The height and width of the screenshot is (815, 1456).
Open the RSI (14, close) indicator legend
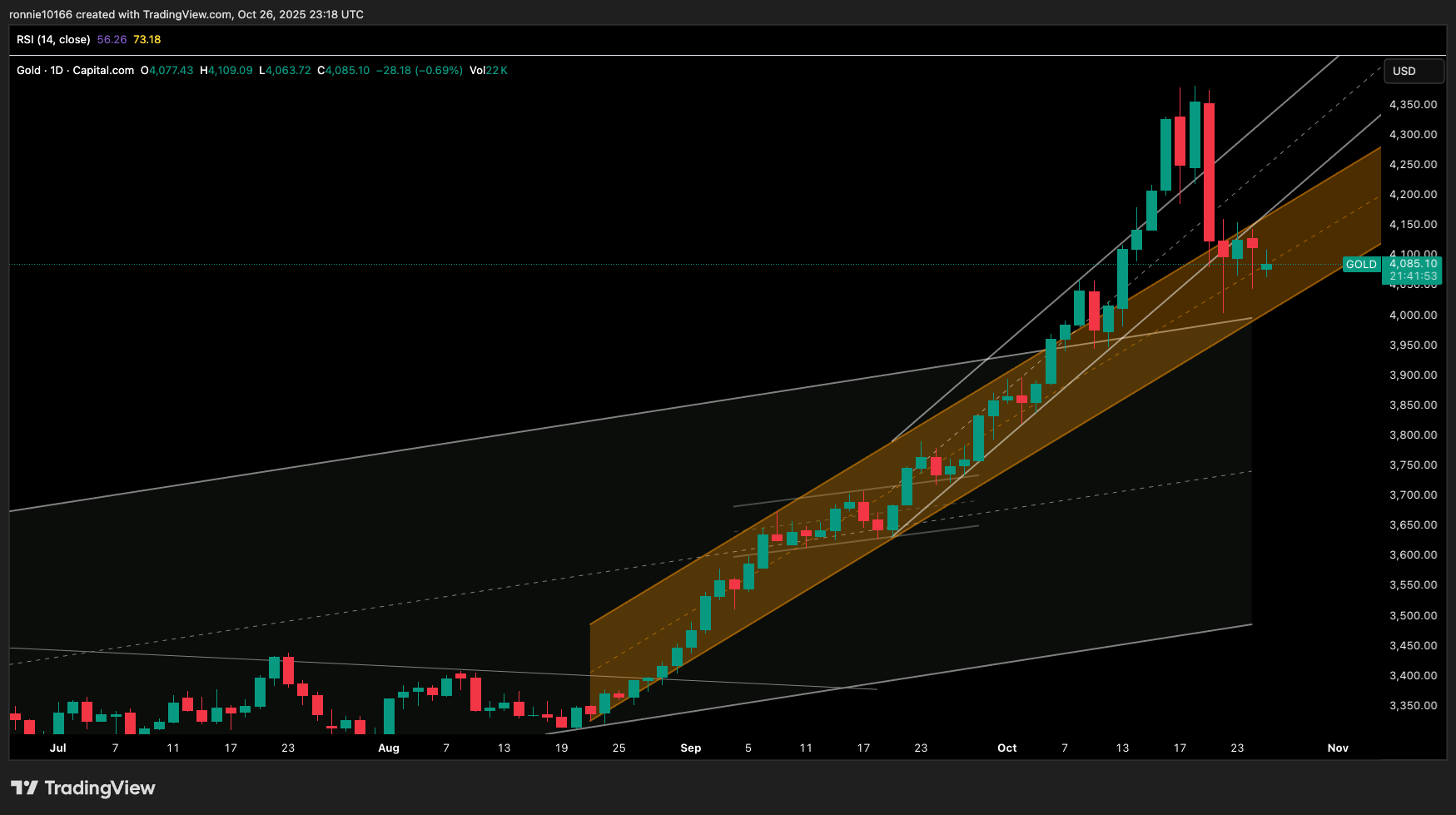(x=54, y=39)
